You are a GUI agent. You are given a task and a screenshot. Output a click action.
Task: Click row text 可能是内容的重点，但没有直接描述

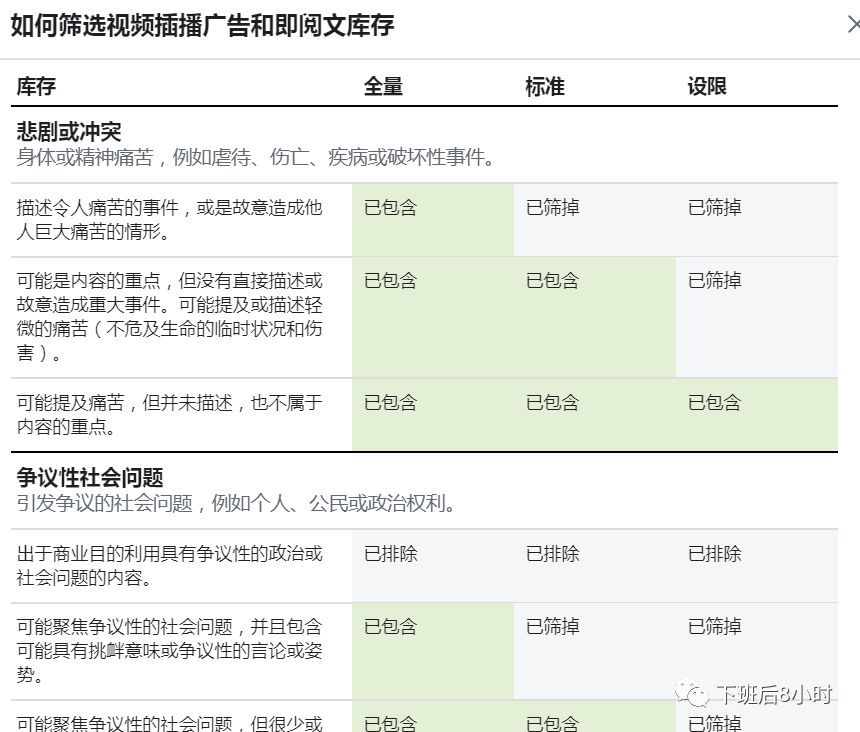coord(169,317)
